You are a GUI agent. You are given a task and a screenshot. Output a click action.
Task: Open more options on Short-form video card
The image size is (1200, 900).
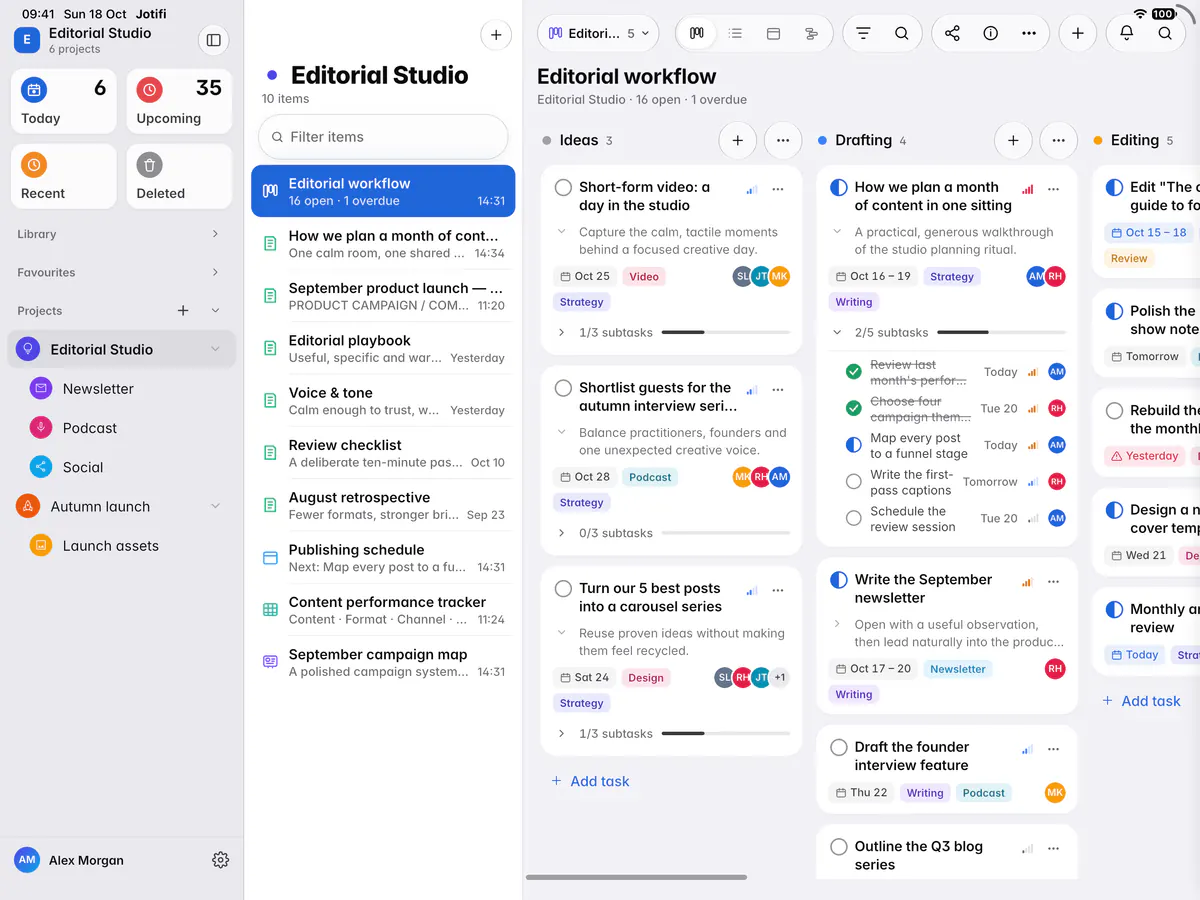[x=778, y=190]
